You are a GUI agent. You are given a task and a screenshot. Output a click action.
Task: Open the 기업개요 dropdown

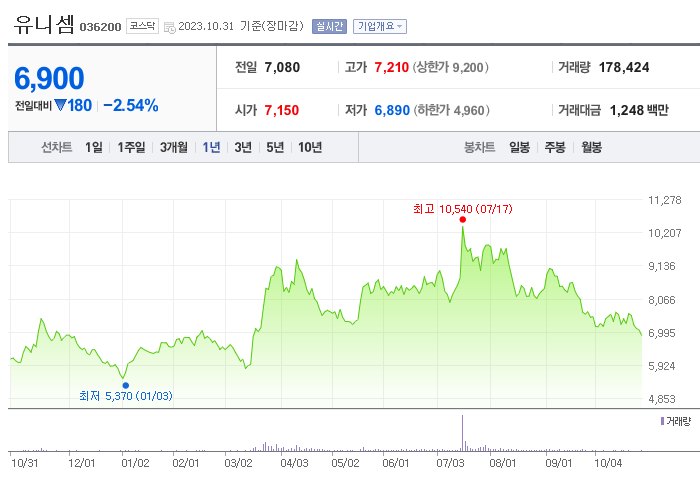pyautogui.click(x=380, y=26)
